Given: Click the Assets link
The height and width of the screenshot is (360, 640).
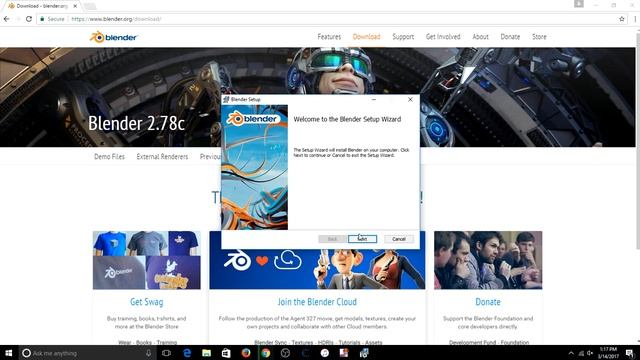Looking at the screenshot, I should pos(374,342).
